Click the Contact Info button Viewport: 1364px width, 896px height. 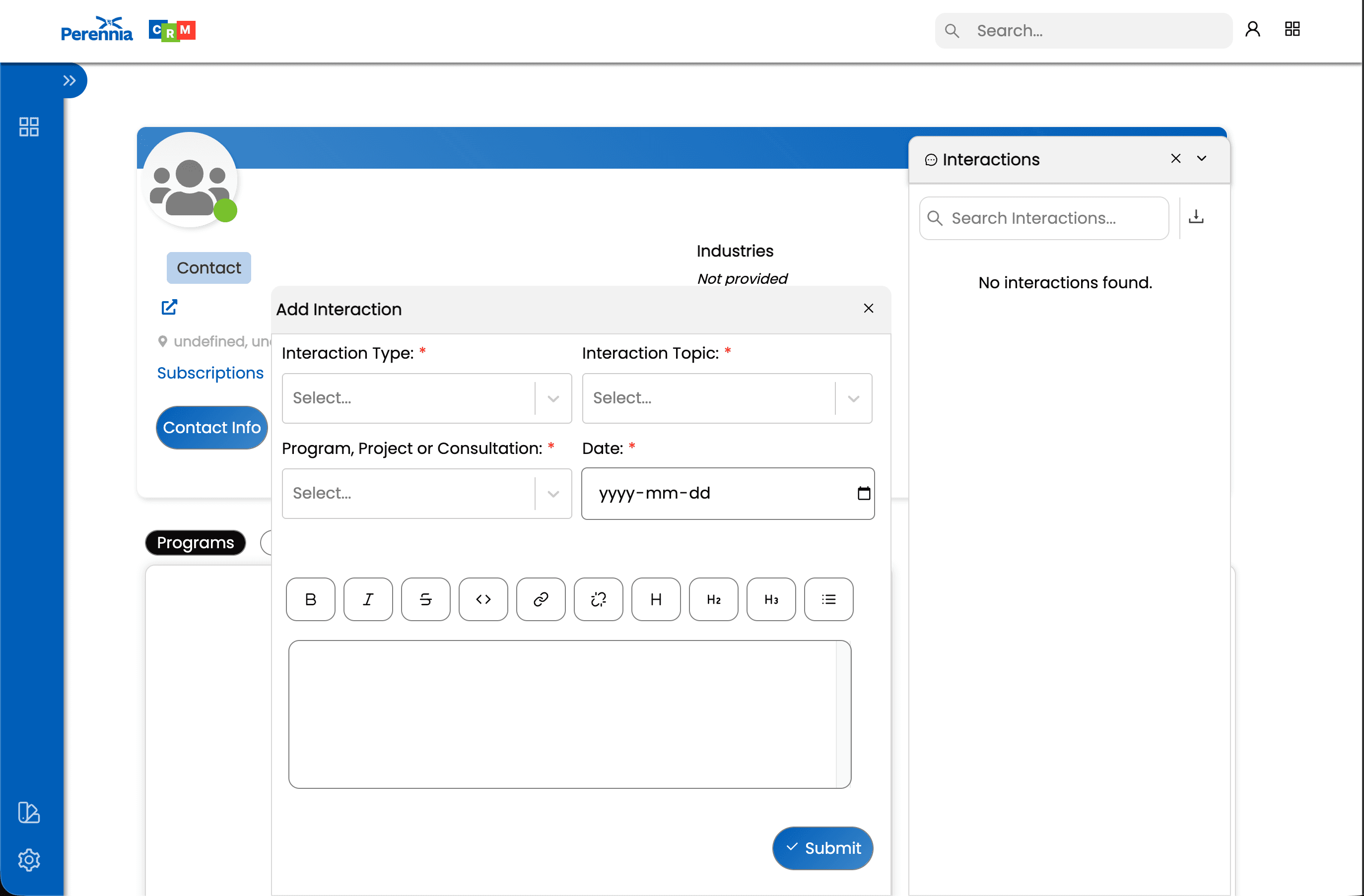pyautogui.click(x=211, y=427)
